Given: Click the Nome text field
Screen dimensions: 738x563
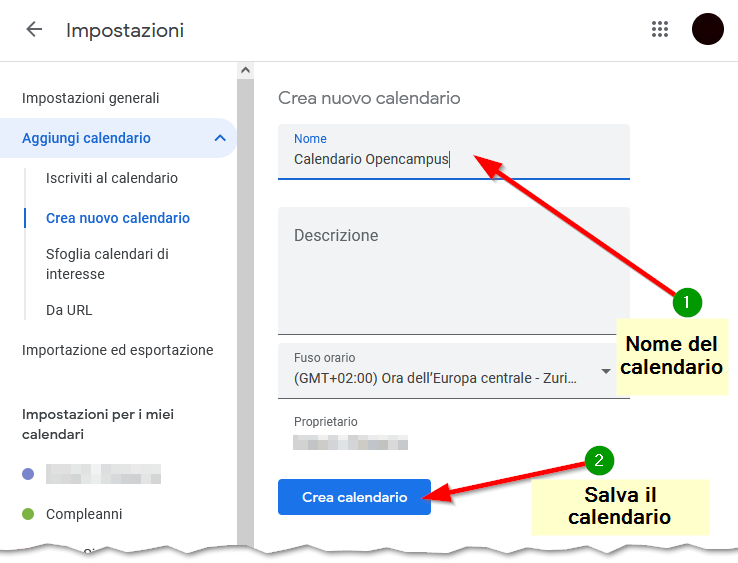Looking at the screenshot, I should click(453, 159).
